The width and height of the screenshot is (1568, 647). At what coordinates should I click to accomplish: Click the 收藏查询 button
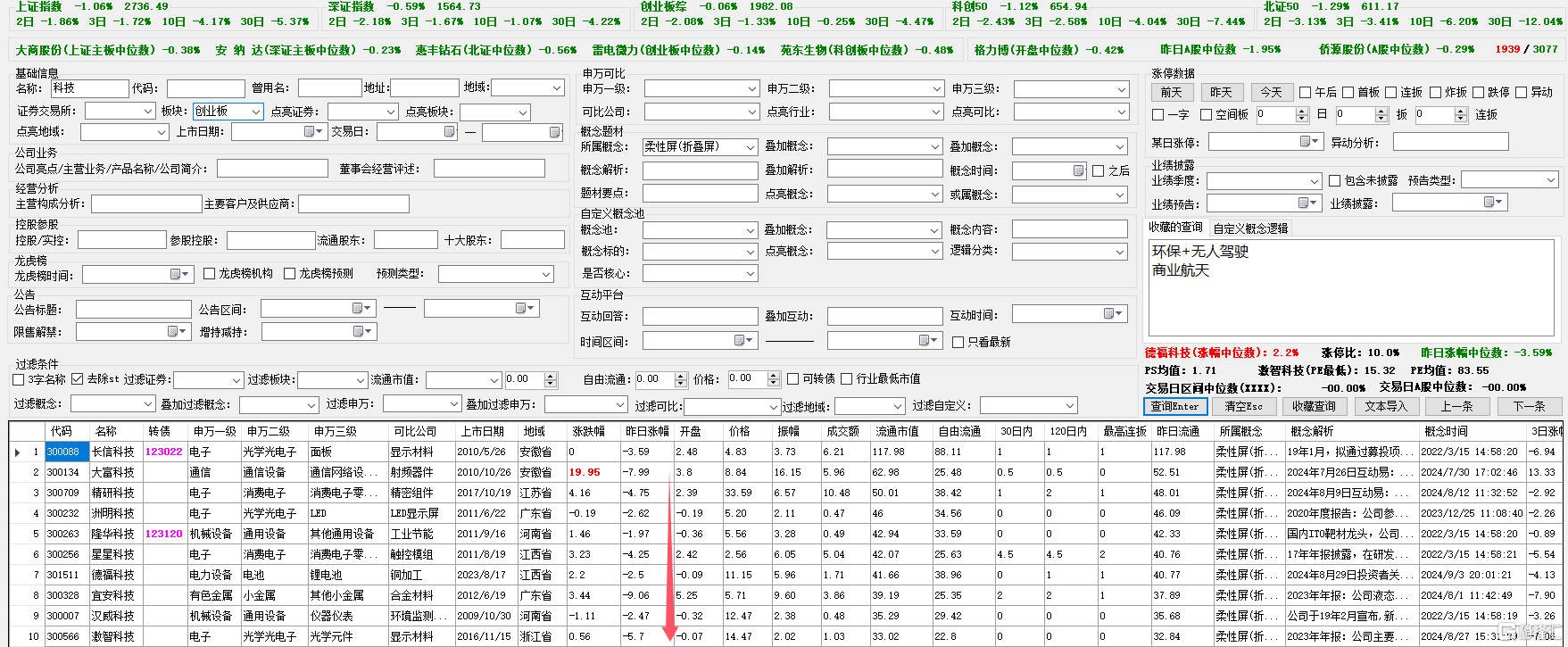pos(1315,406)
